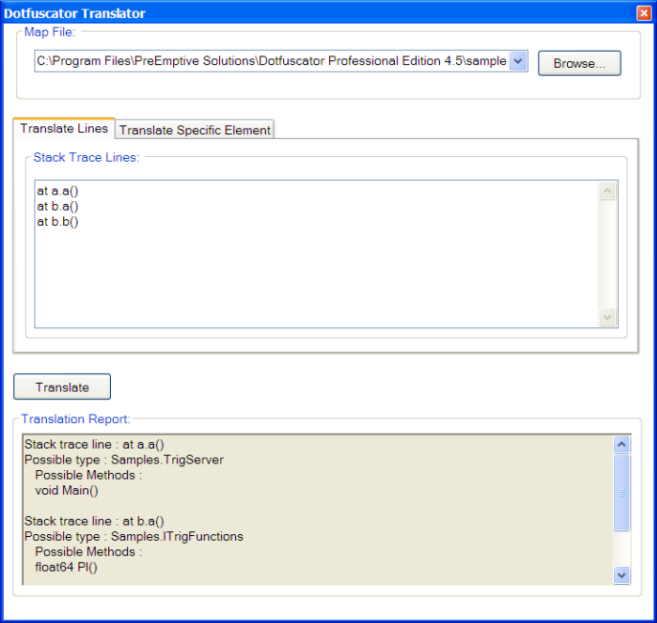Click the 'at b.b()' stack trace line
This screenshot has width=657, height=623.
pos(57,221)
